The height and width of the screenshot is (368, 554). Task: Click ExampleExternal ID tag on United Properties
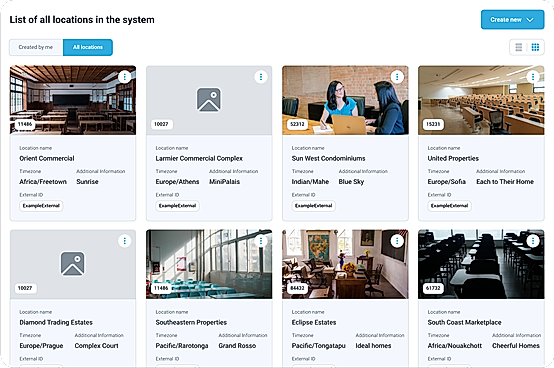coord(449,206)
